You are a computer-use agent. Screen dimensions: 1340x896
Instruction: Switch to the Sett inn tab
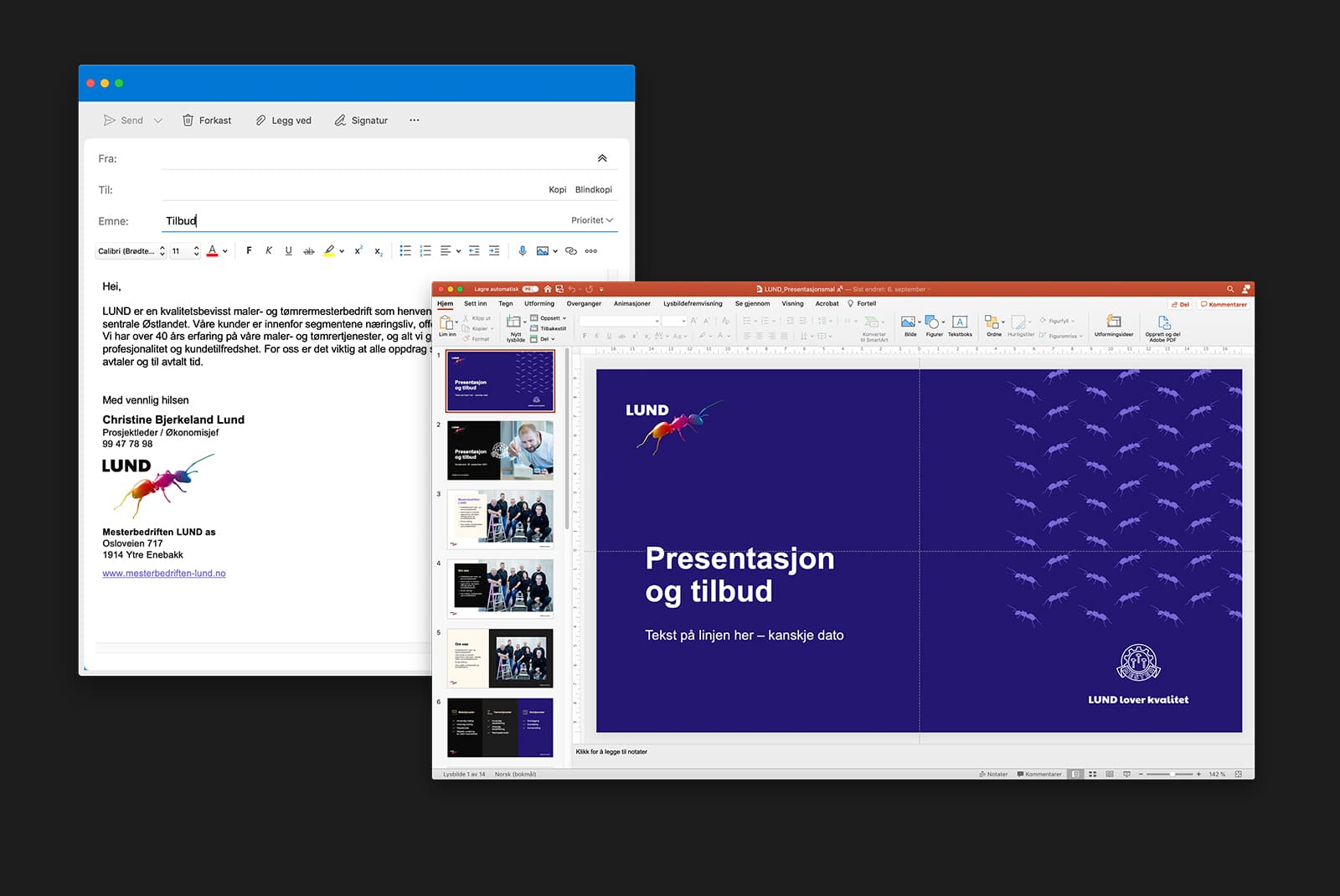(475, 303)
